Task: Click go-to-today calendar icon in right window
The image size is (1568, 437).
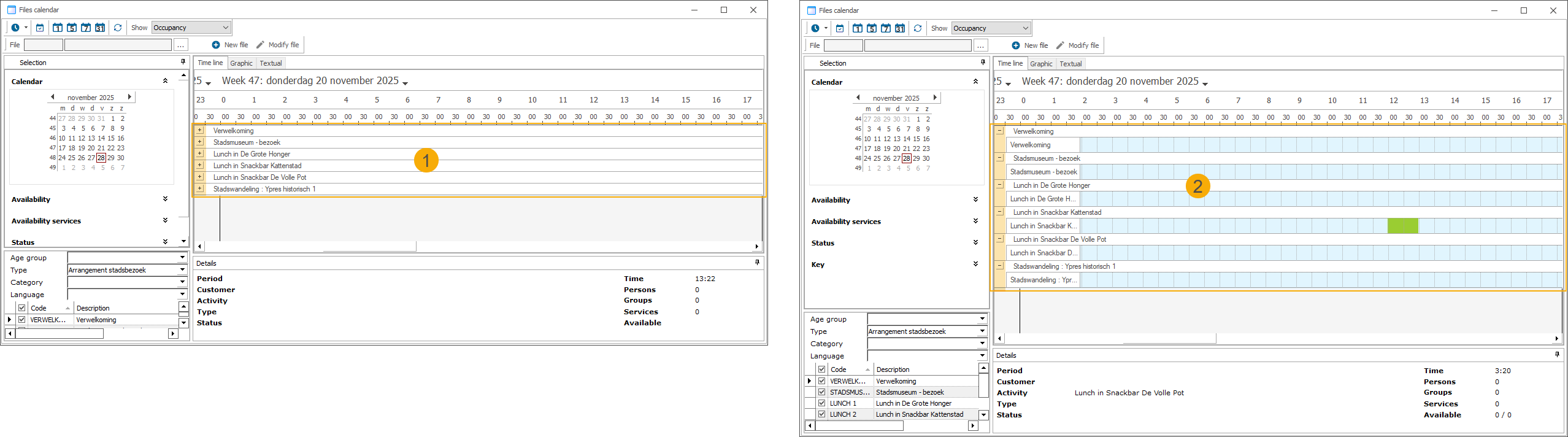Action: (x=840, y=28)
